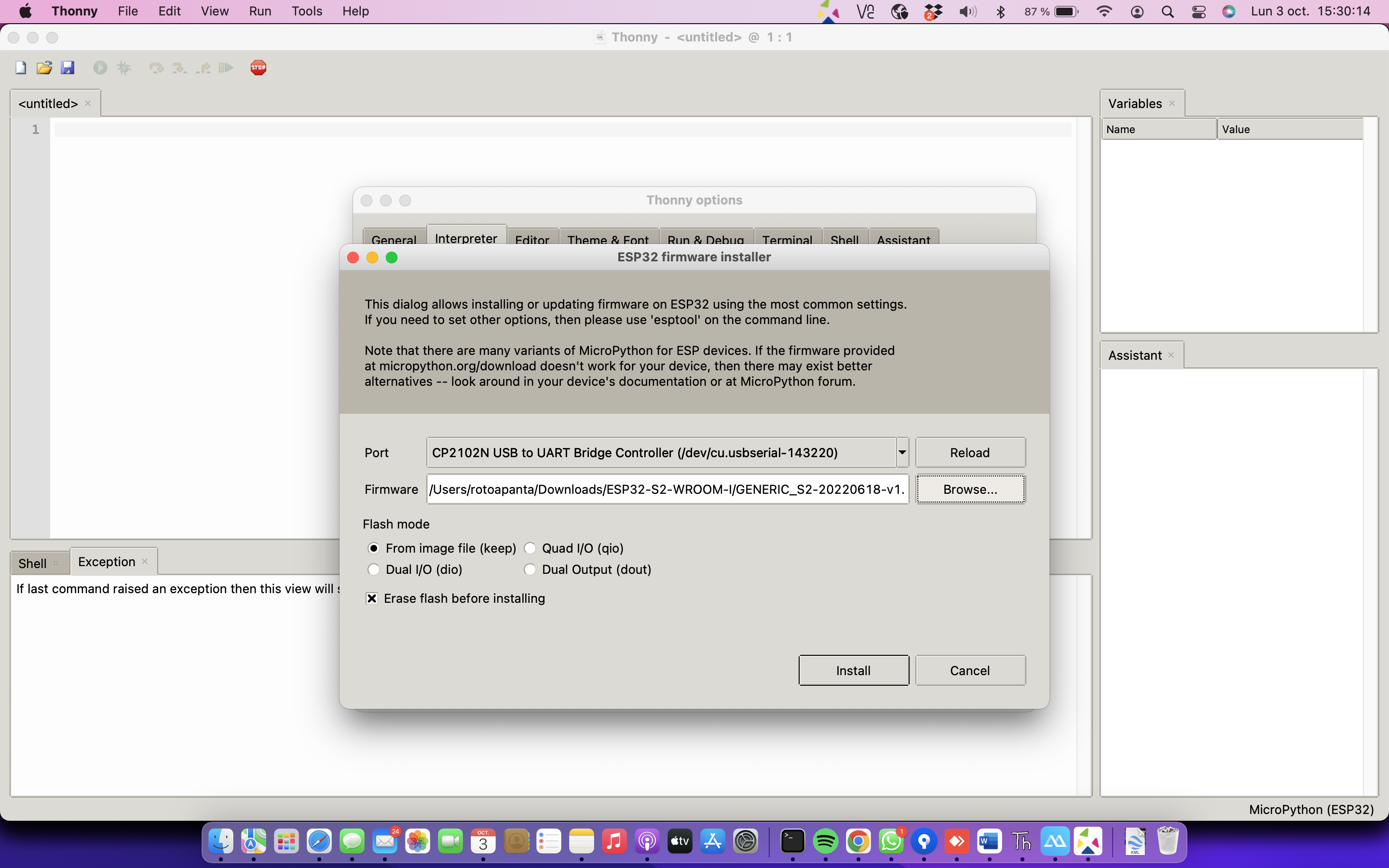Enable the Quad I/O flash mode
The height and width of the screenshot is (868, 1389).
click(x=531, y=548)
